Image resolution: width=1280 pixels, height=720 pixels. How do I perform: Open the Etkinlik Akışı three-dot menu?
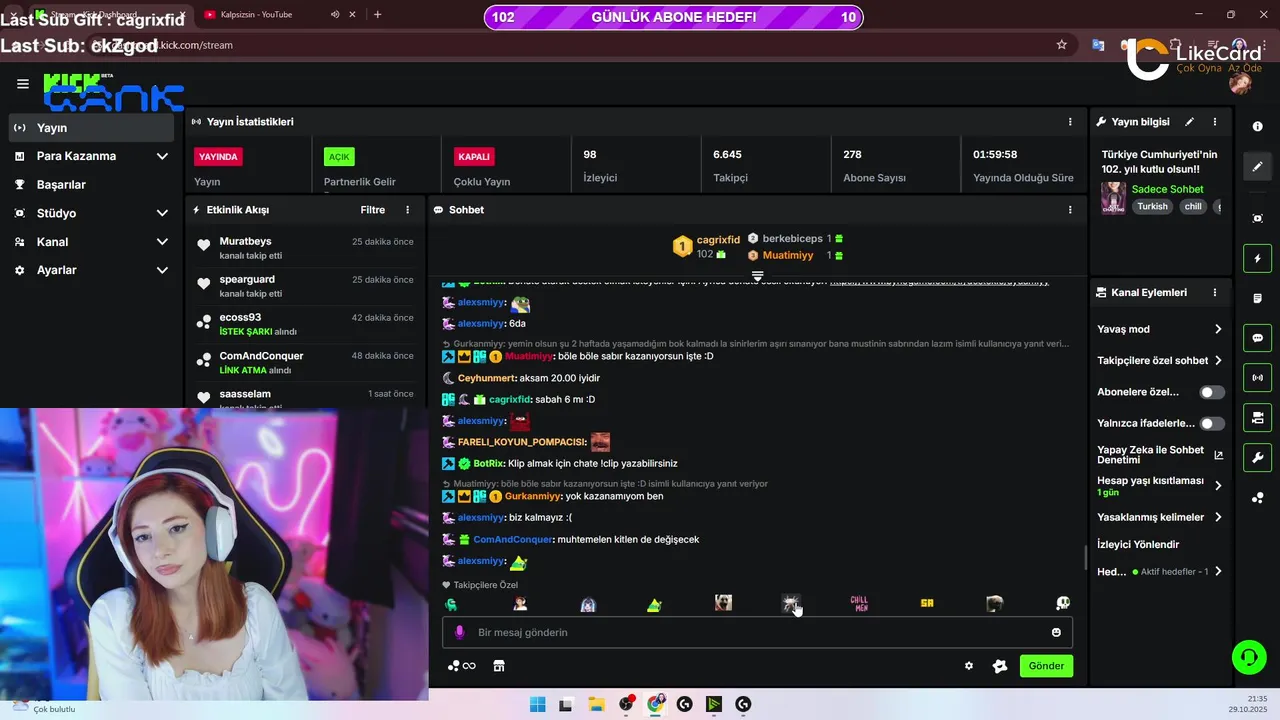tap(407, 210)
